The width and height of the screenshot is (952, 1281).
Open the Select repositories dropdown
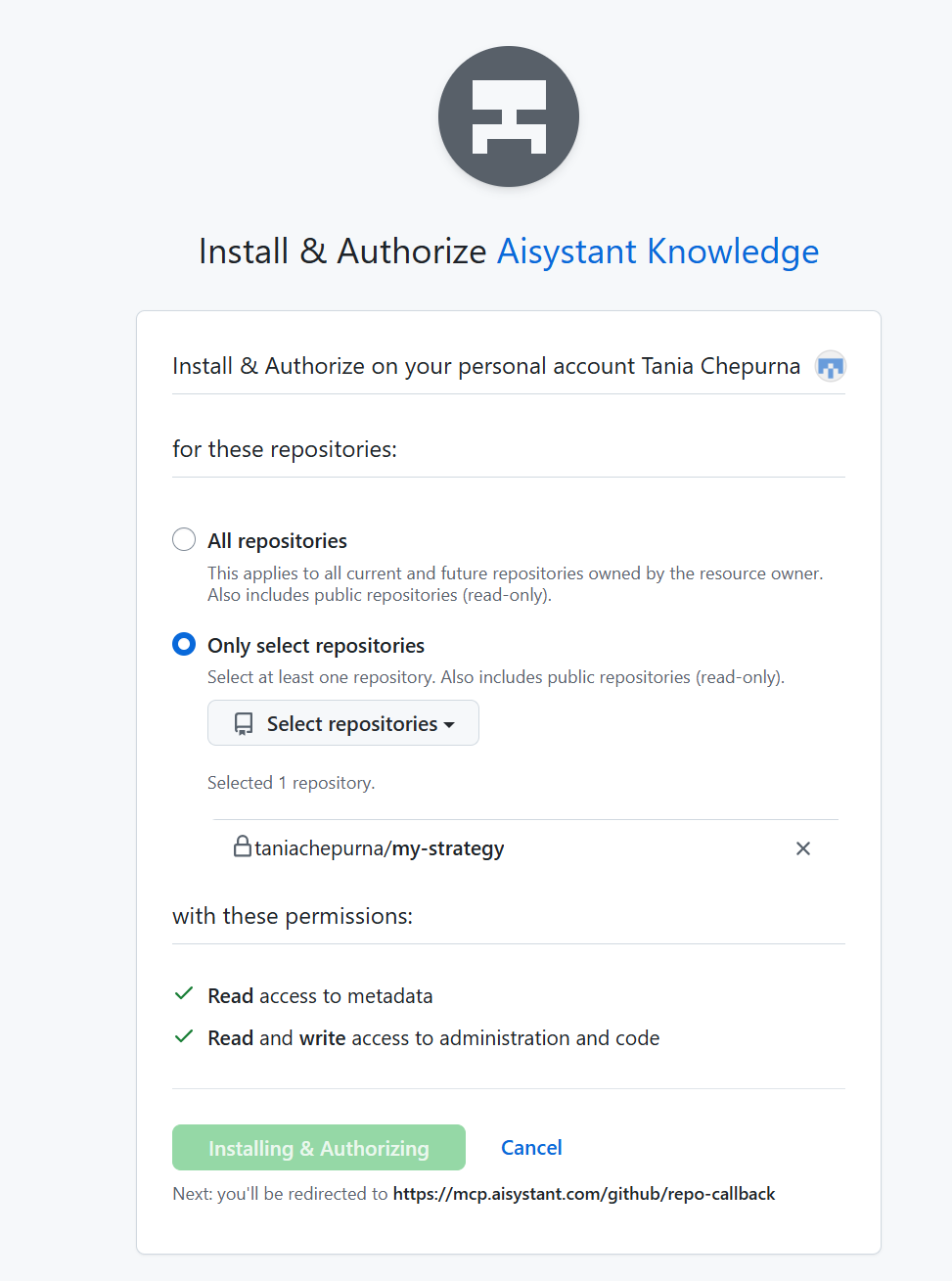(x=343, y=723)
